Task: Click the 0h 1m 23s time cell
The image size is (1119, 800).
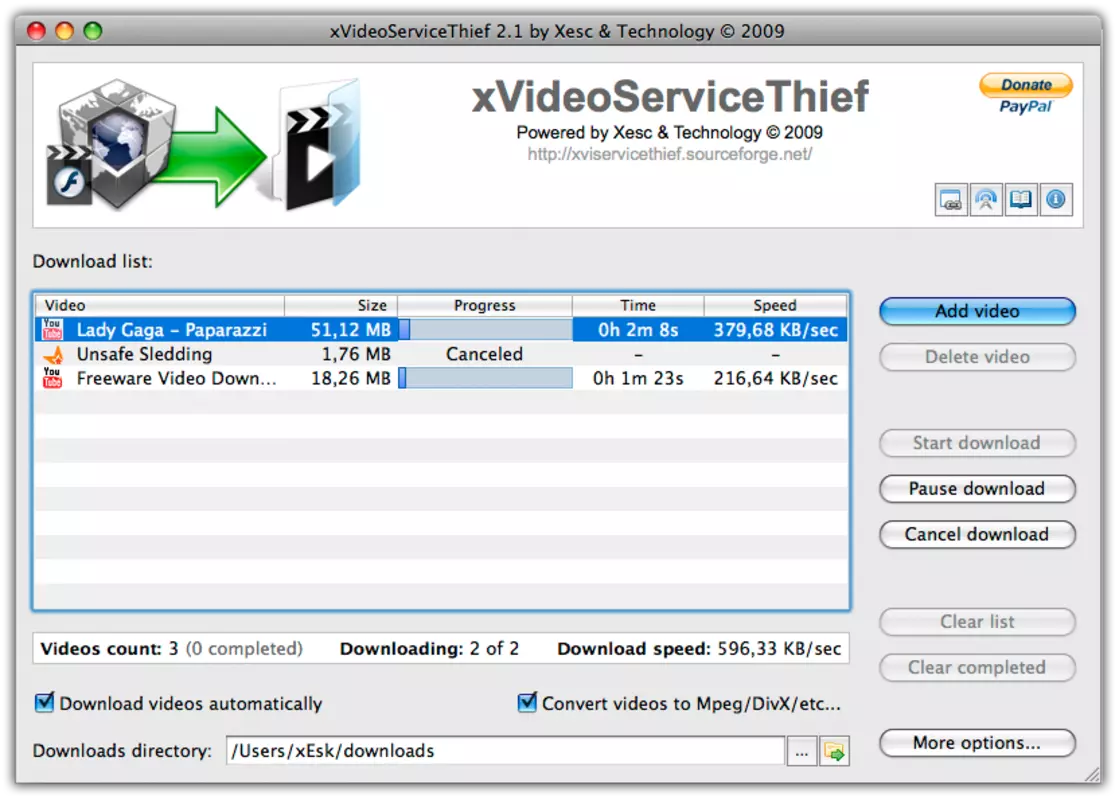Action: [x=638, y=378]
